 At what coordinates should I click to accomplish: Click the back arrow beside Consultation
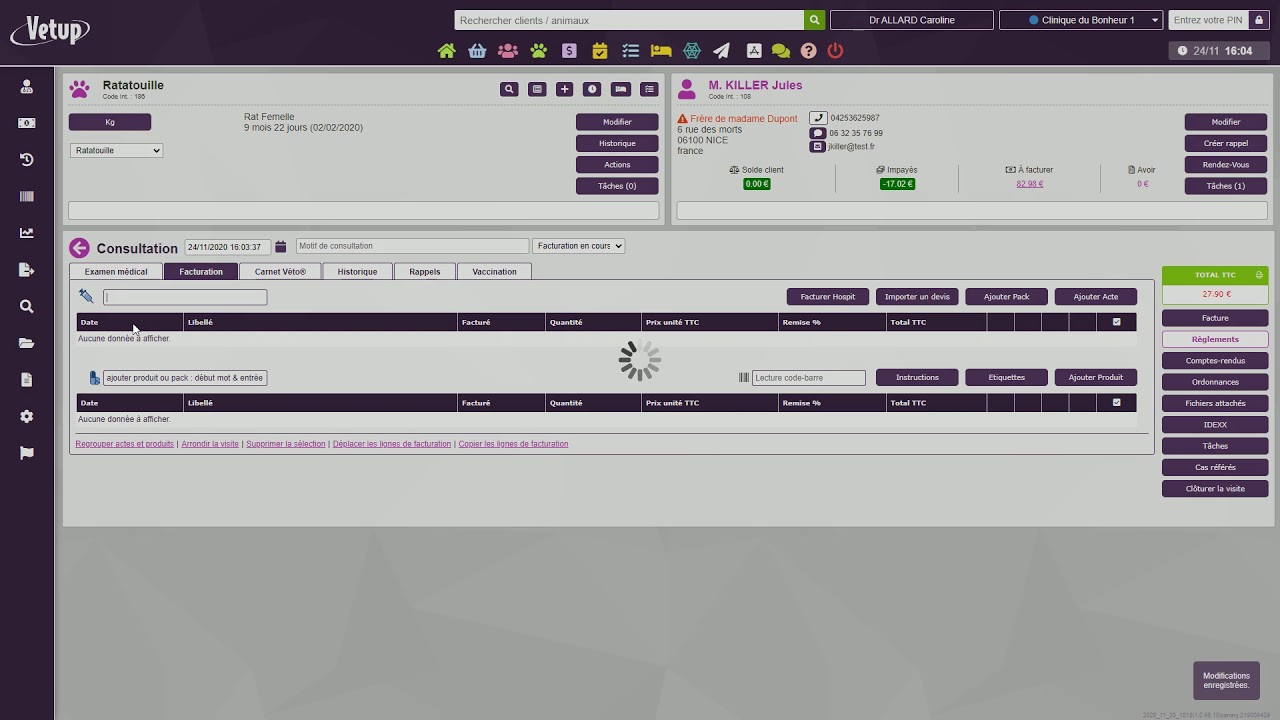[79, 248]
